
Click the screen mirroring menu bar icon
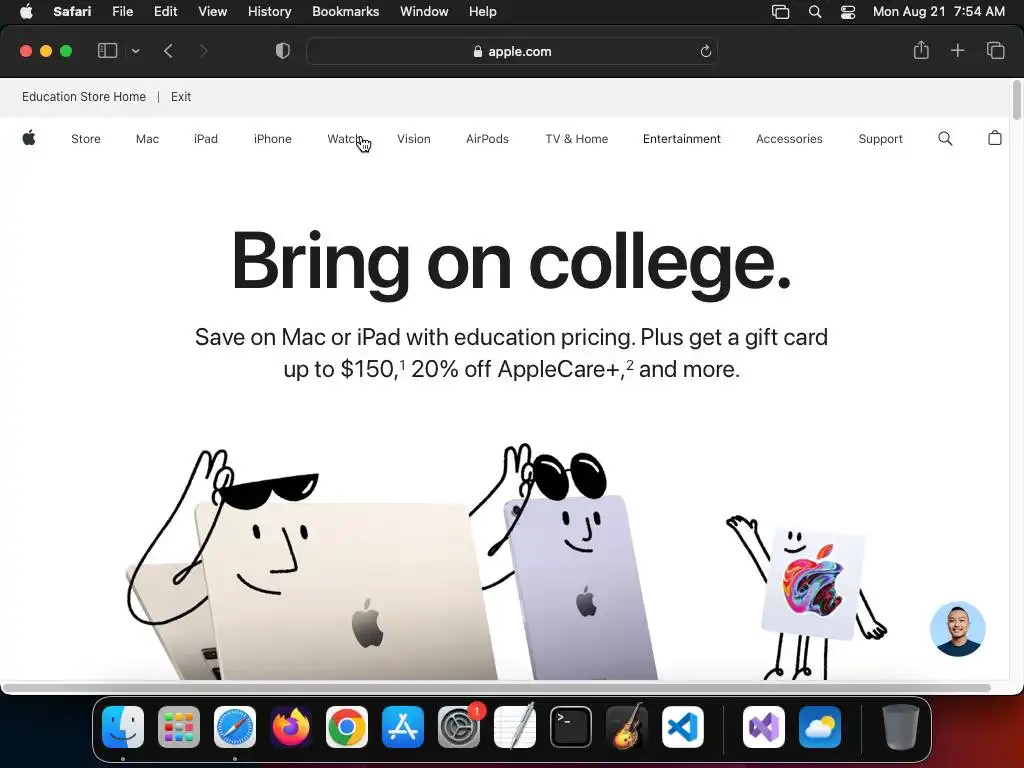pyautogui.click(x=780, y=11)
